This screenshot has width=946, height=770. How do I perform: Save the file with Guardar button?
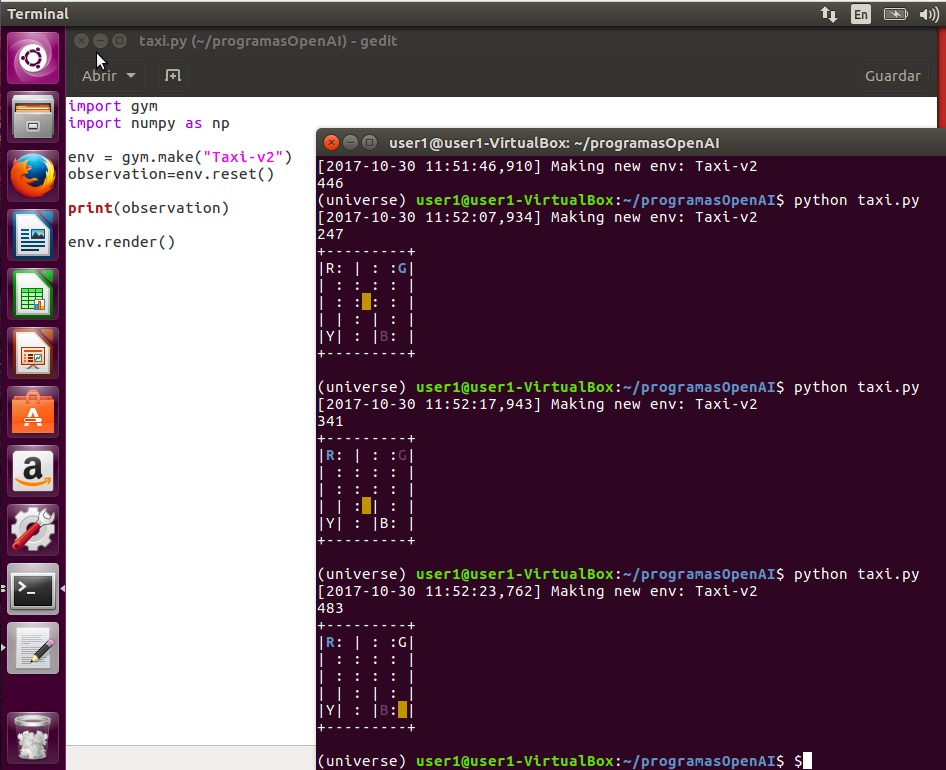coord(892,75)
